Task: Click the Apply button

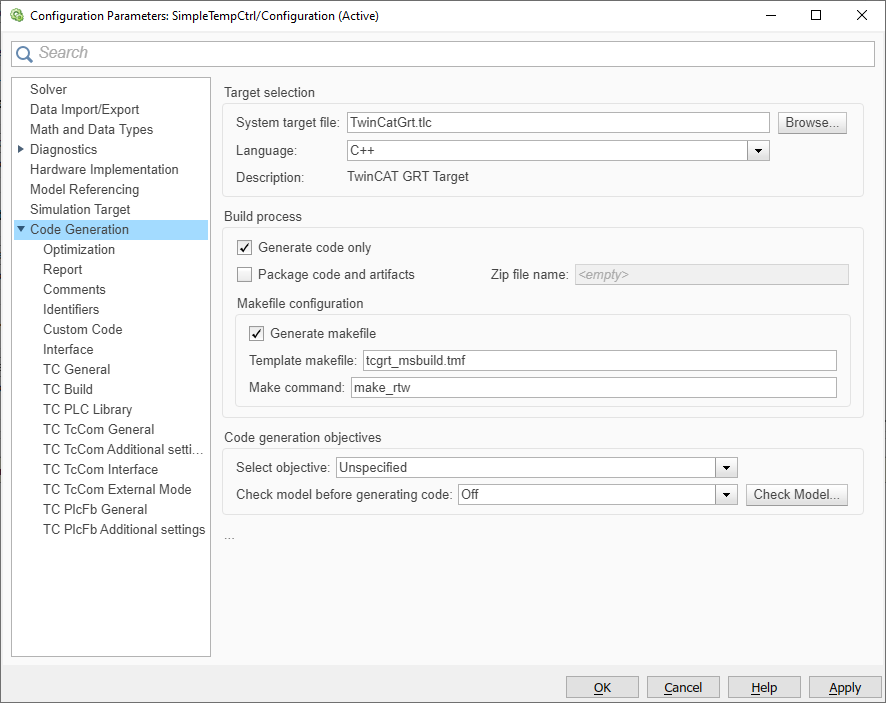Action: pyautogui.click(x=845, y=687)
